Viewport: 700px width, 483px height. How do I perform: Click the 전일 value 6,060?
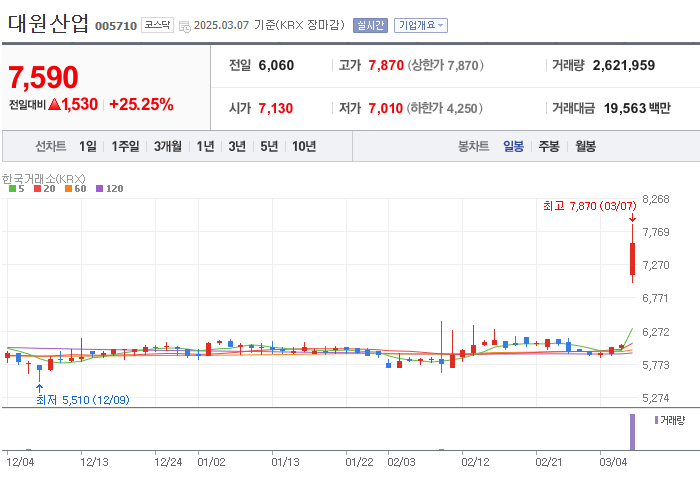pos(276,66)
